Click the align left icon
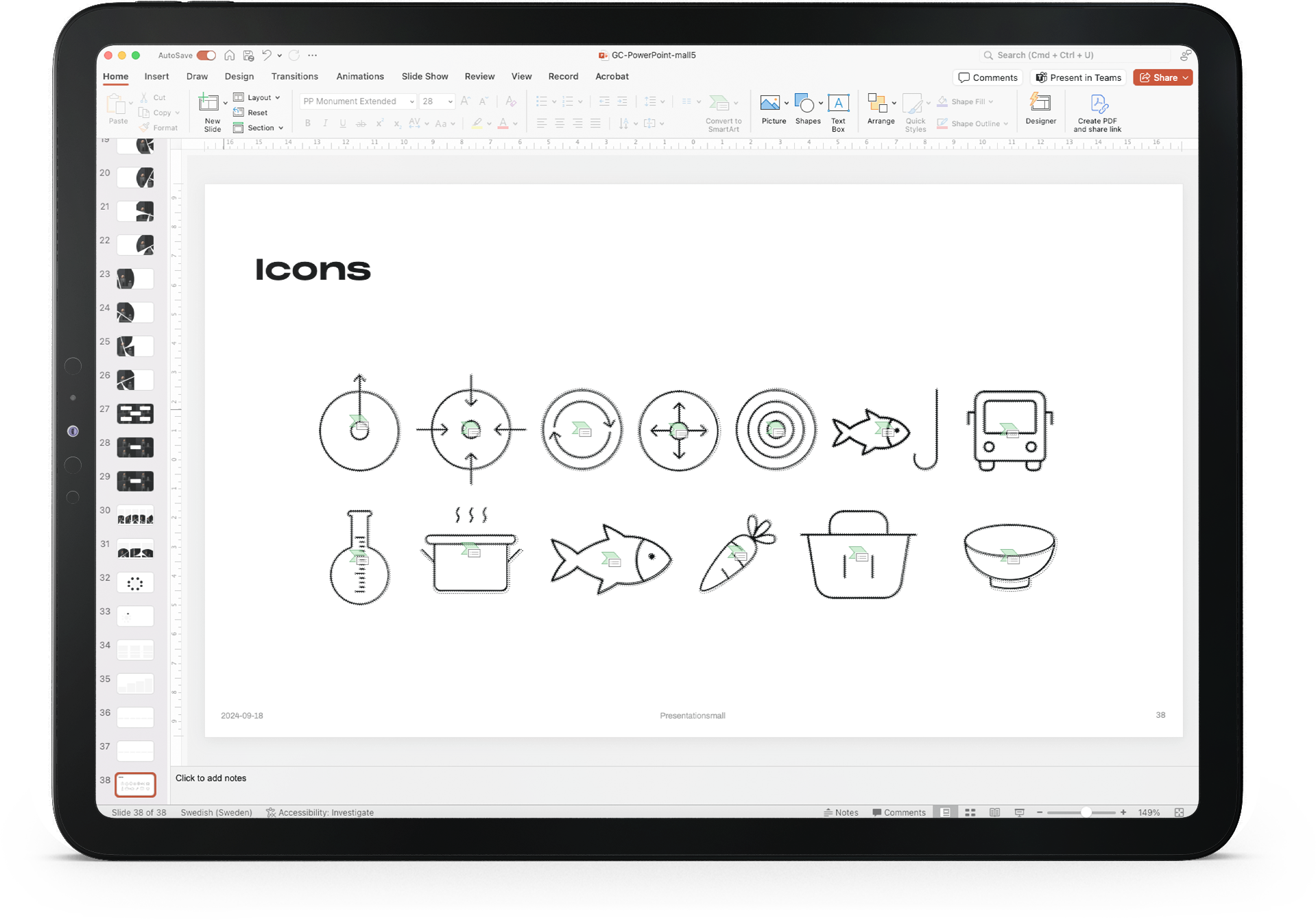Viewport: 1316px width, 920px height. click(x=542, y=123)
